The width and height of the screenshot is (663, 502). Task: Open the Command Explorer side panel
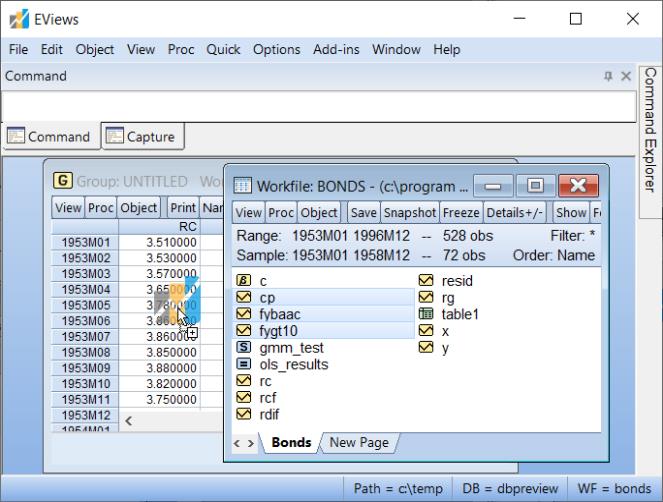tap(650, 130)
